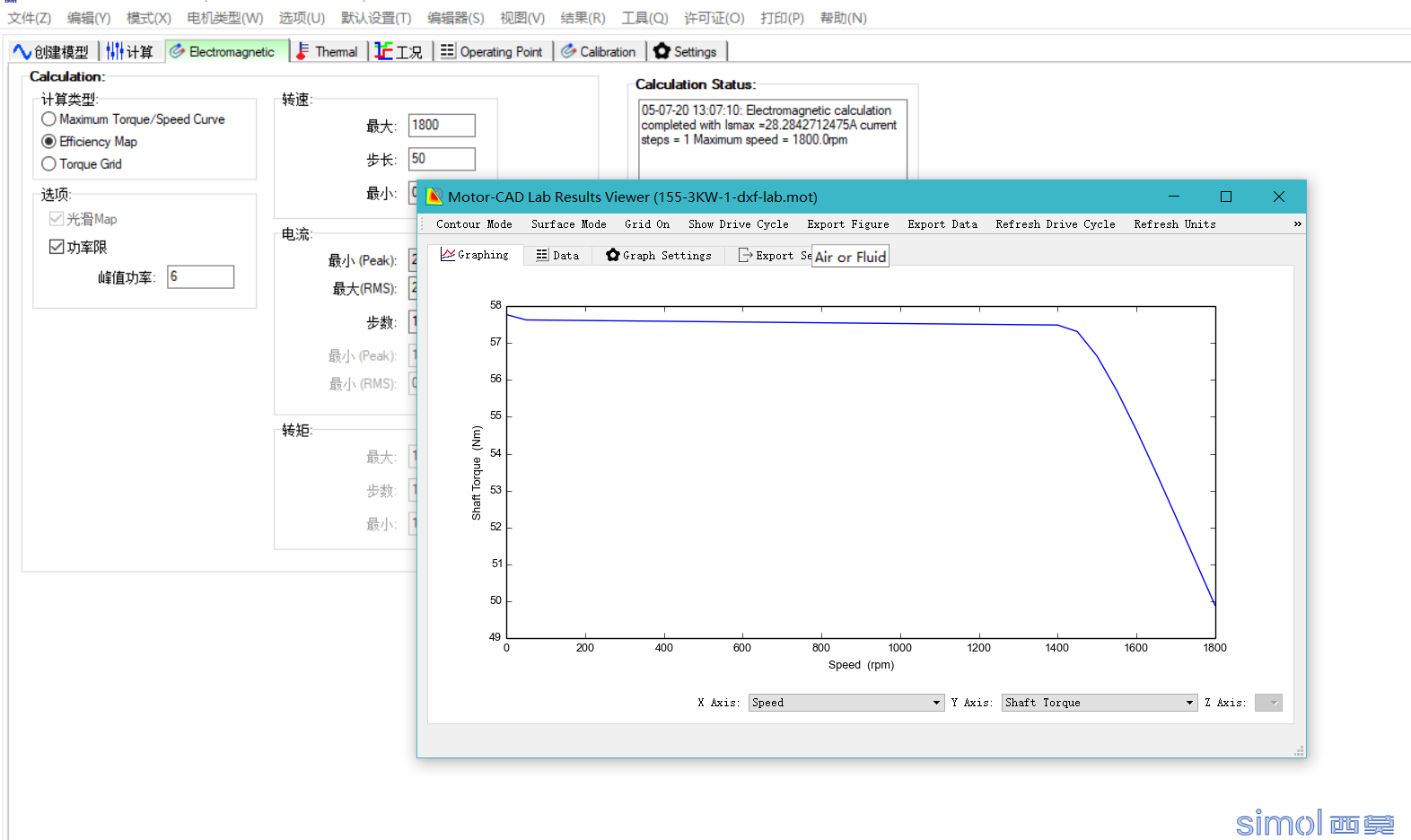Select the Graphing tab in viewer

(x=475, y=255)
